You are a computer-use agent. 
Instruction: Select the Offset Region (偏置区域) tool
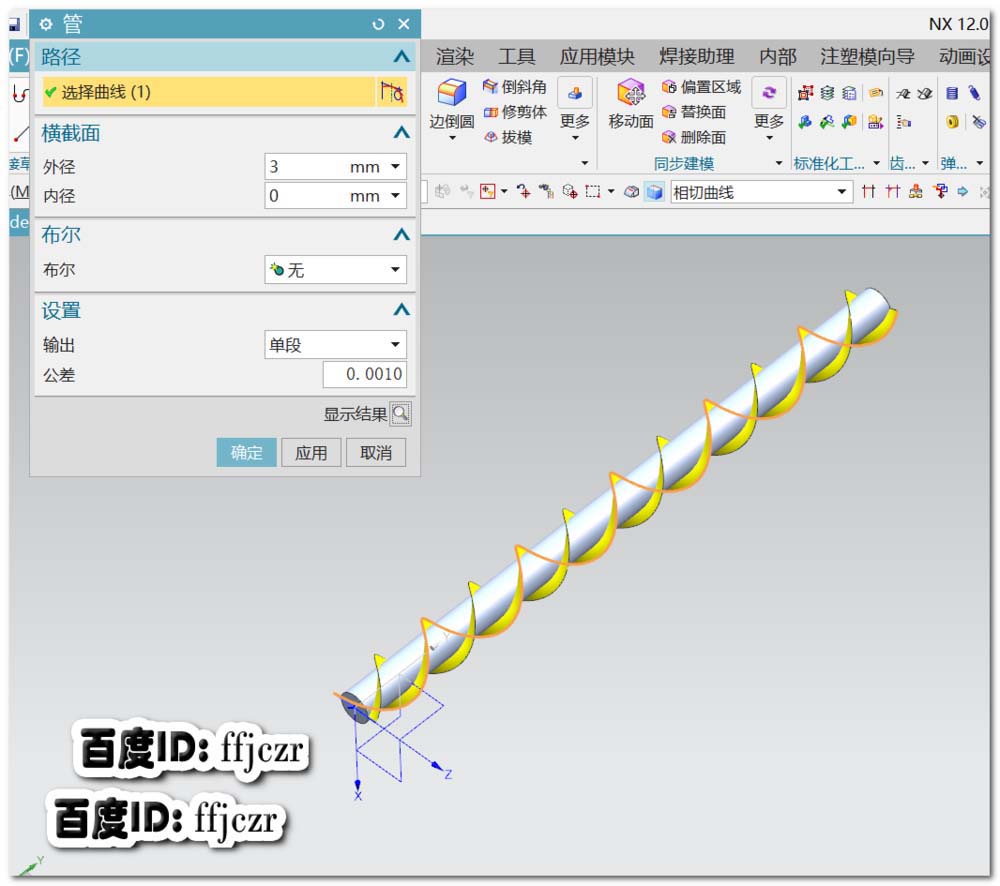(x=702, y=86)
